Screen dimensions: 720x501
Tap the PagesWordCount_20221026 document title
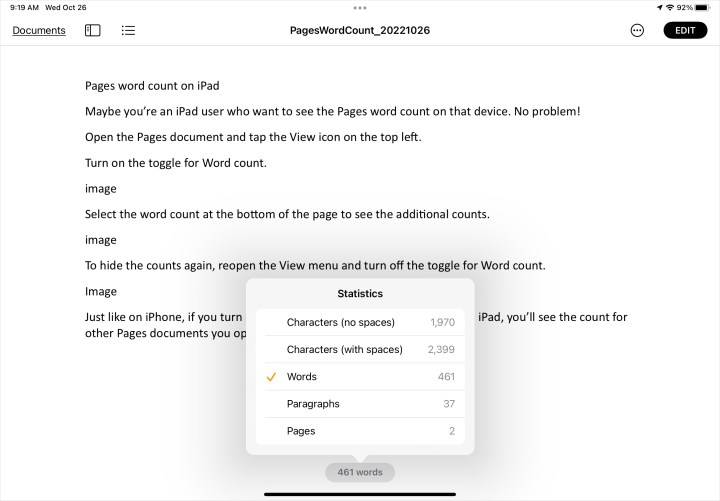[360, 30]
